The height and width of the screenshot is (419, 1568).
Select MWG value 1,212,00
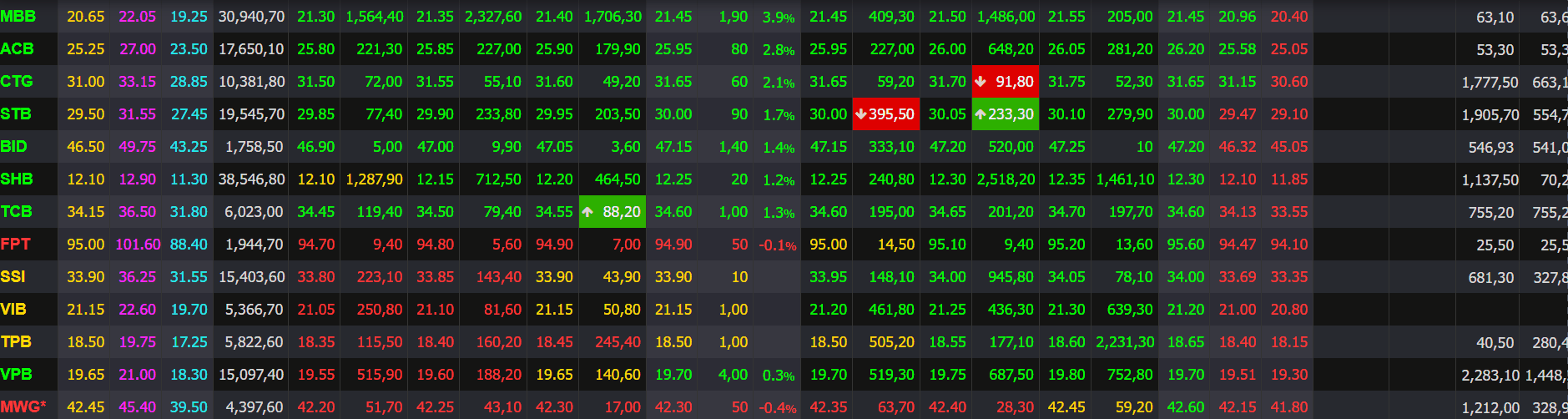1490,408
